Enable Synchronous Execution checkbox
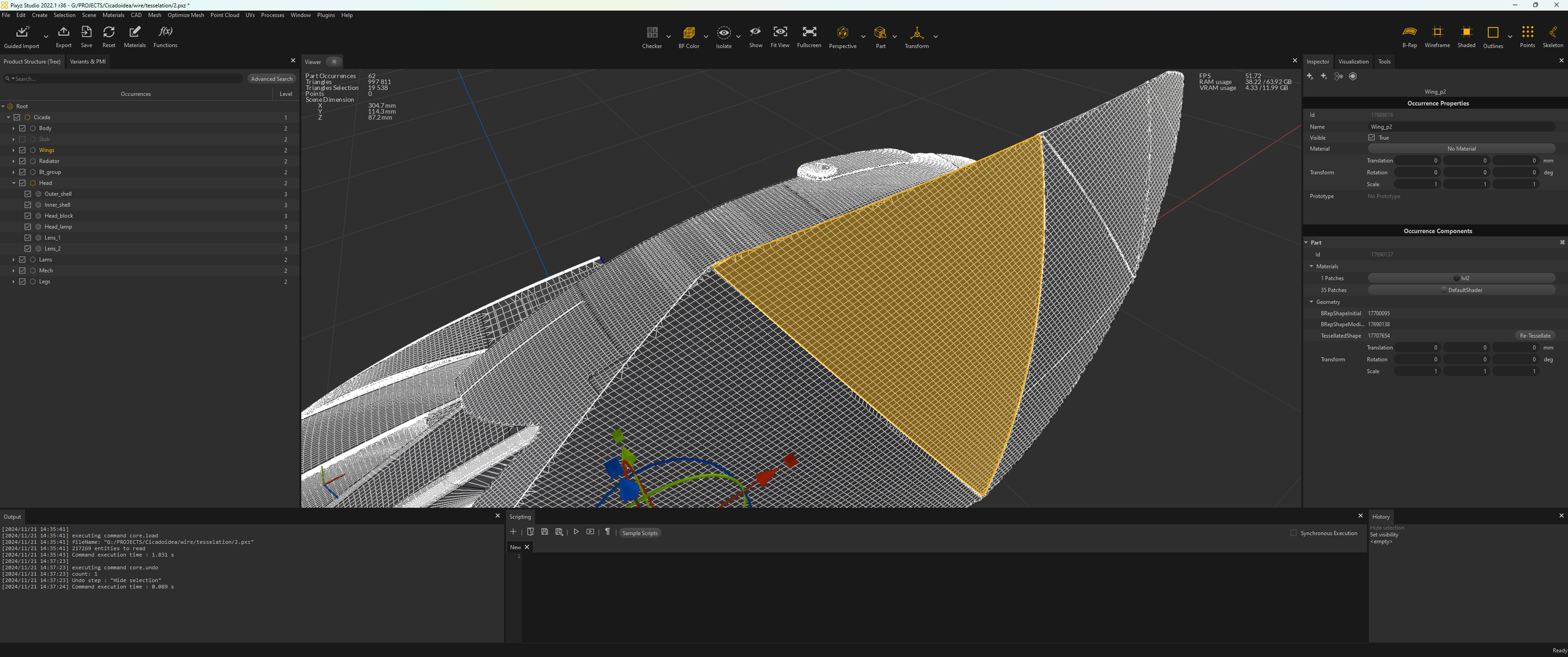1568x657 pixels. tap(1294, 533)
